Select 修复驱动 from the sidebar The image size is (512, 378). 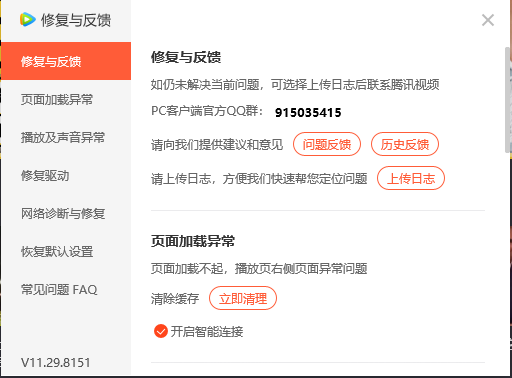pyautogui.click(x=66, y=175)
